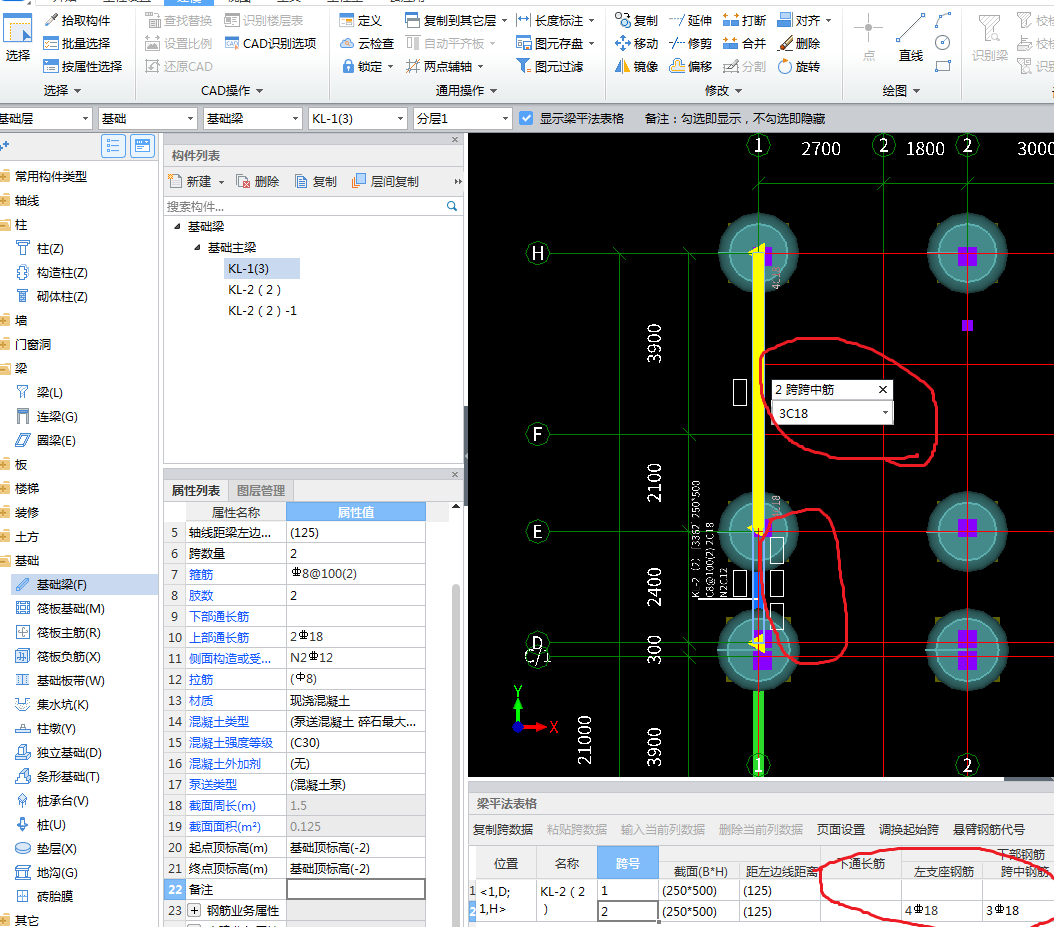1054x927 pixels.
Task: Select KL-1(3) in component list
Action: coord(262,269)
